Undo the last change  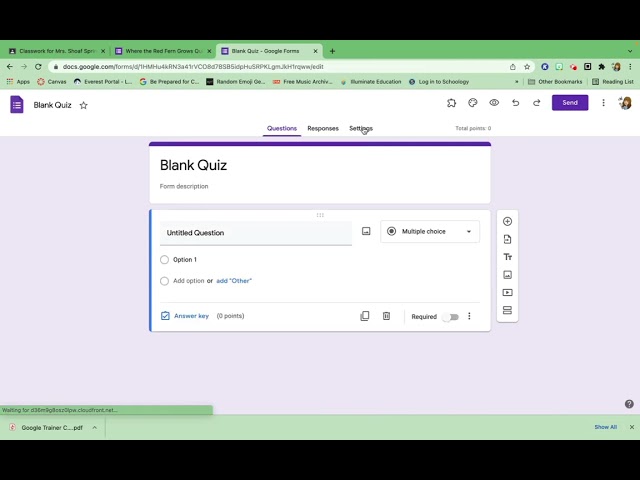pyautogui.click(x=516, y=103)
